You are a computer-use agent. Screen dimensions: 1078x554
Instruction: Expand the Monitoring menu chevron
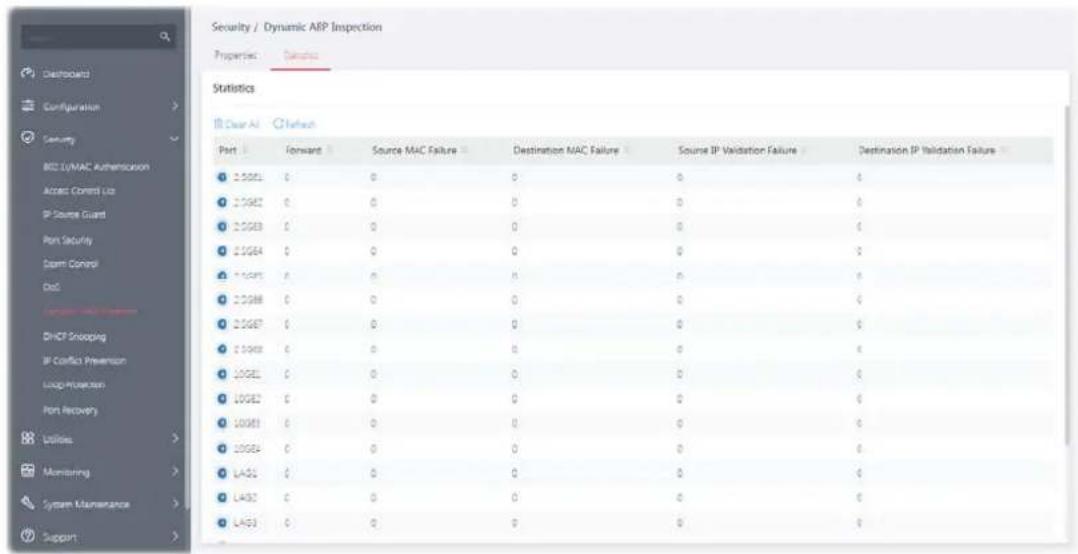pyautogui.click(x=175, y=472)
